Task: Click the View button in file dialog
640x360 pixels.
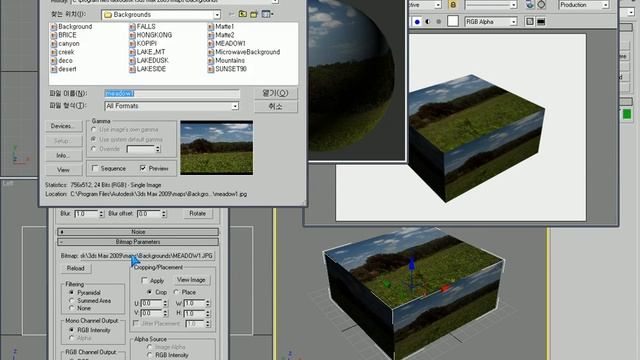Action: pyautogui.click(x=64, y=170)
